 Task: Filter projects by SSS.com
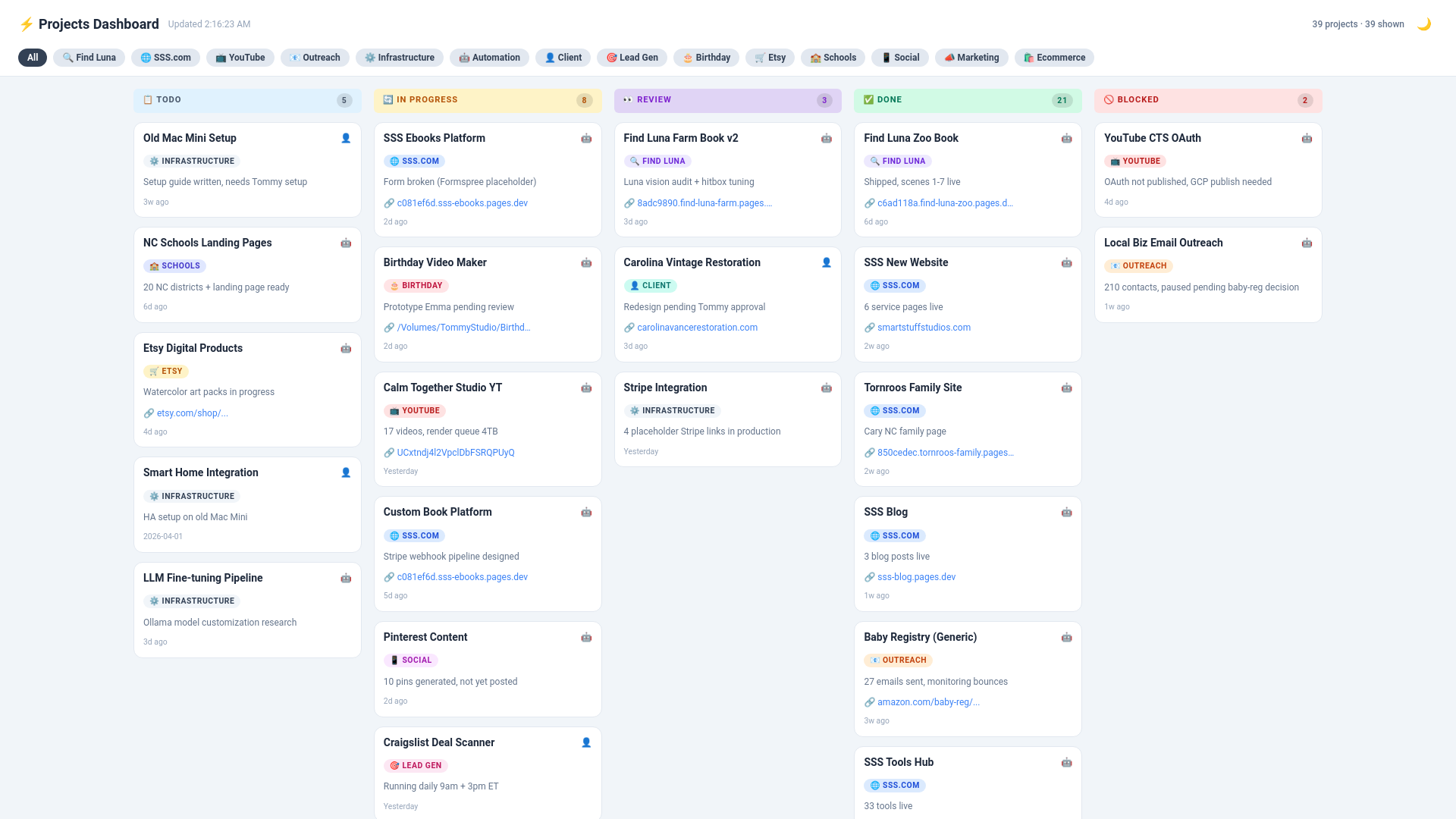165,58
